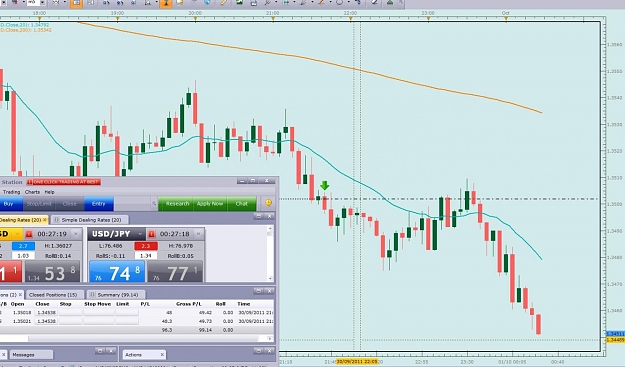Click the USD/JPY grey buy price 77.1

(x=175, y=272)
